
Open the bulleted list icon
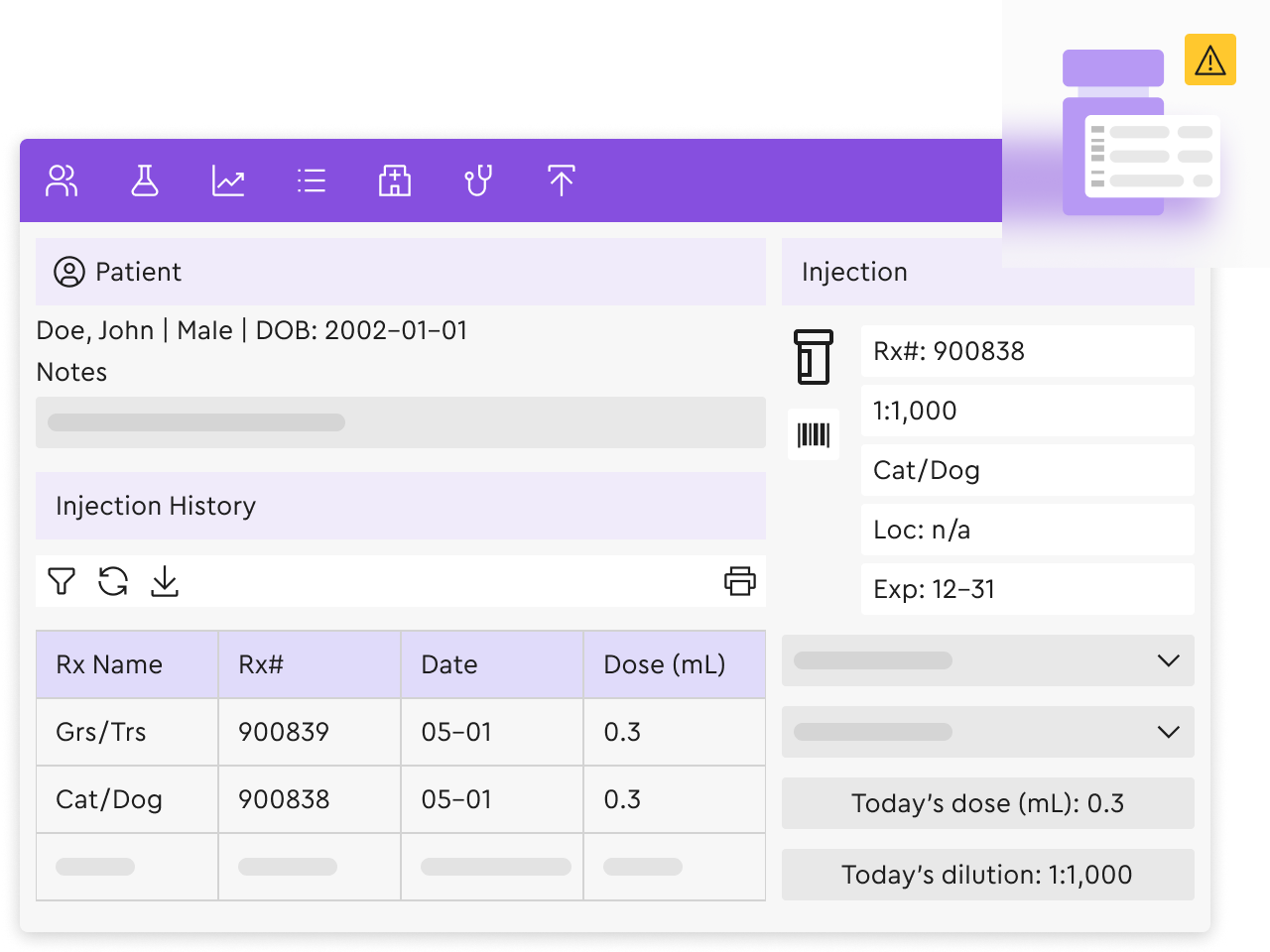[x=312, y=180]
